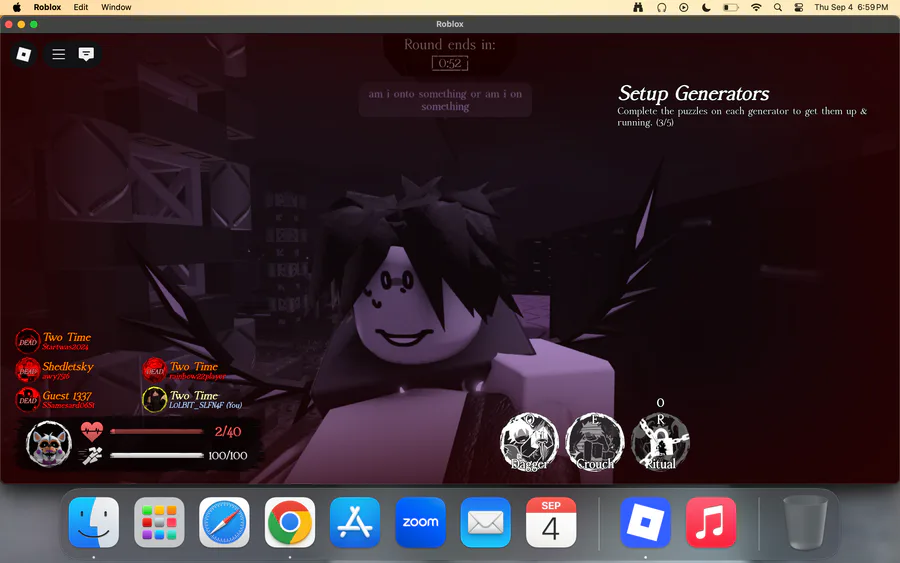Open Finder from the Dock
The image size is (900, 563).
tap(94, 522)
